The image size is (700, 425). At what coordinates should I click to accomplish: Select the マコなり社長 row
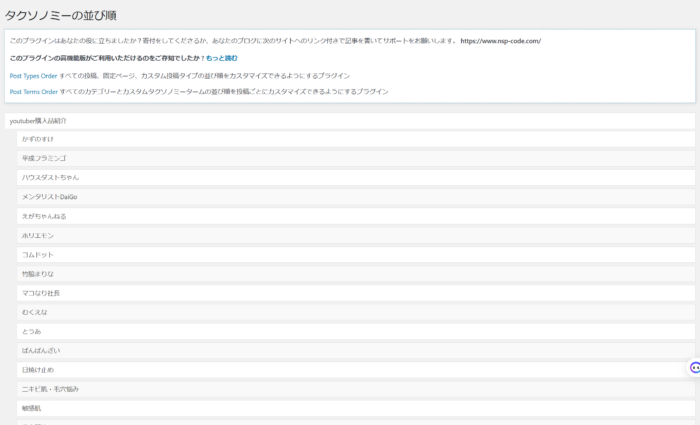point(356,293)
